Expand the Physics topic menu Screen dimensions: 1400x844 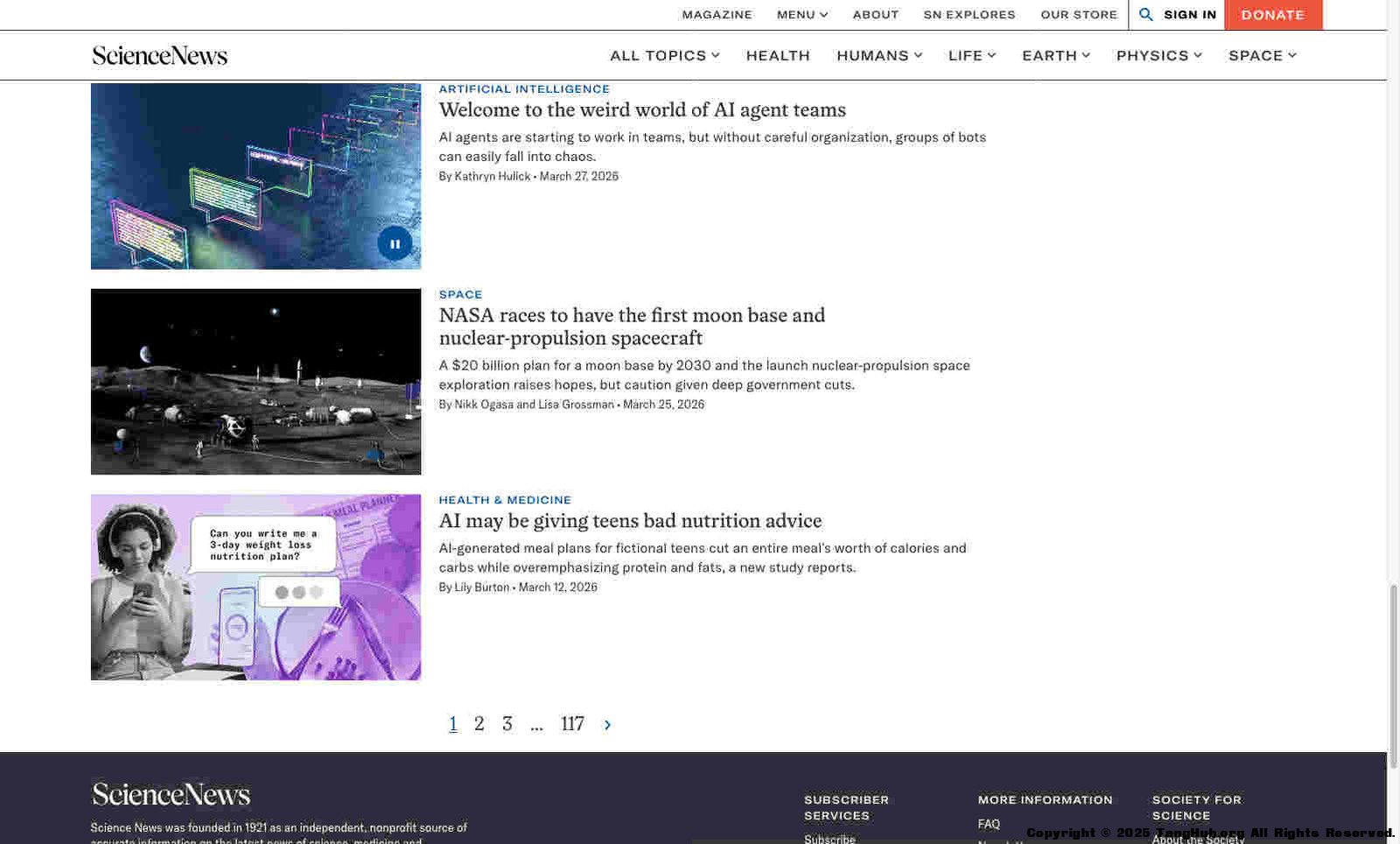1159,55
